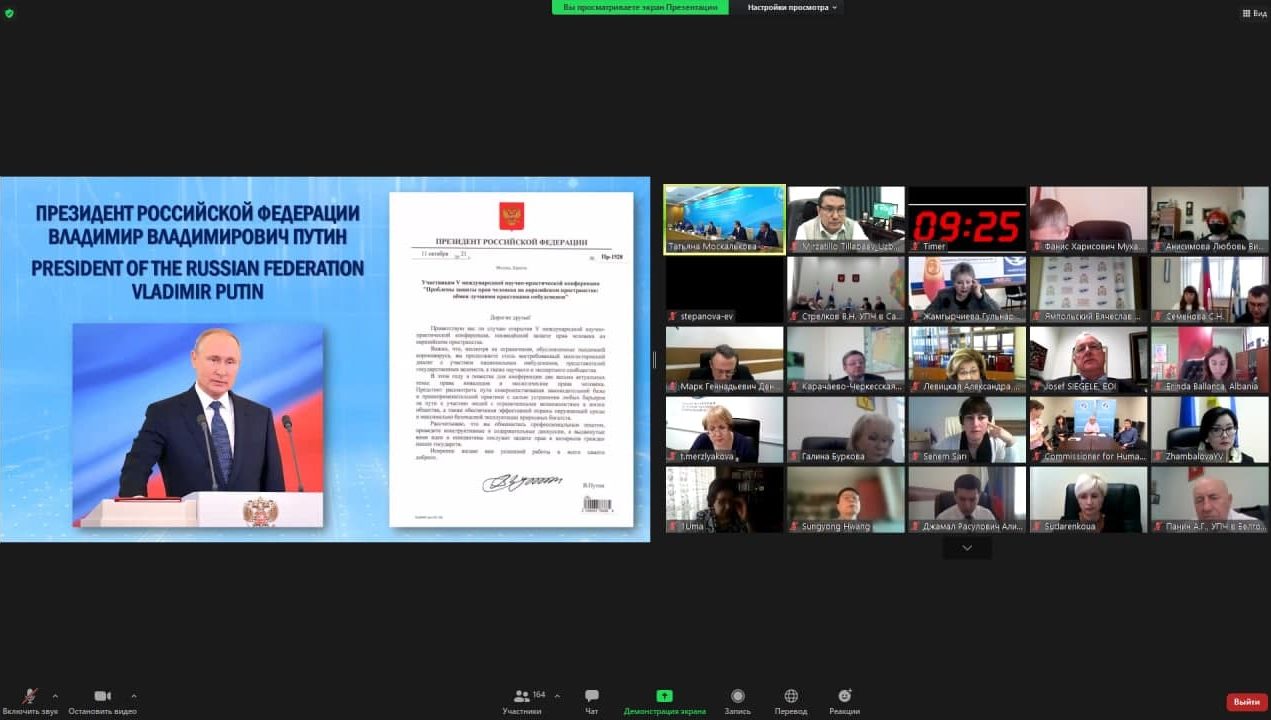Select Josef SIEGELE, EOI video tile
The width and height of the screenshot is (1271, 720).
1088,359
